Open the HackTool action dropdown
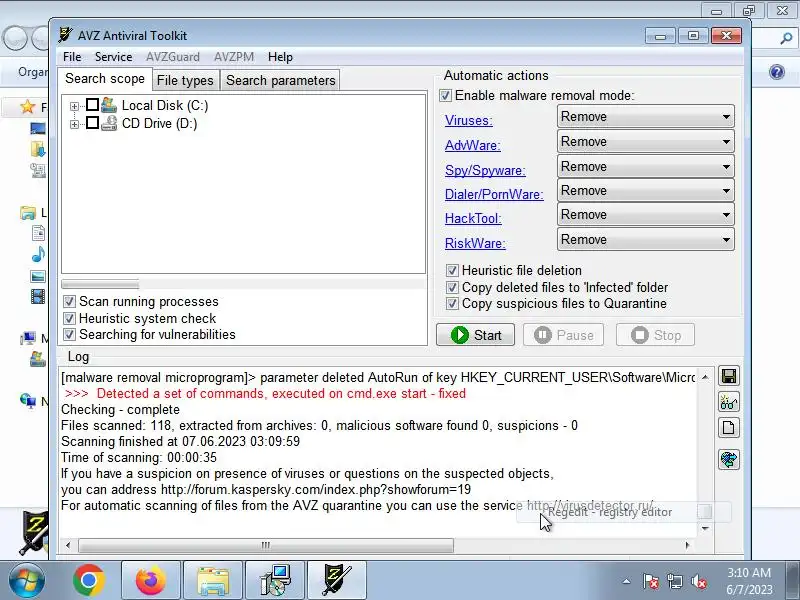This screenshot has height=600, width=800. (x=645, y=214)
